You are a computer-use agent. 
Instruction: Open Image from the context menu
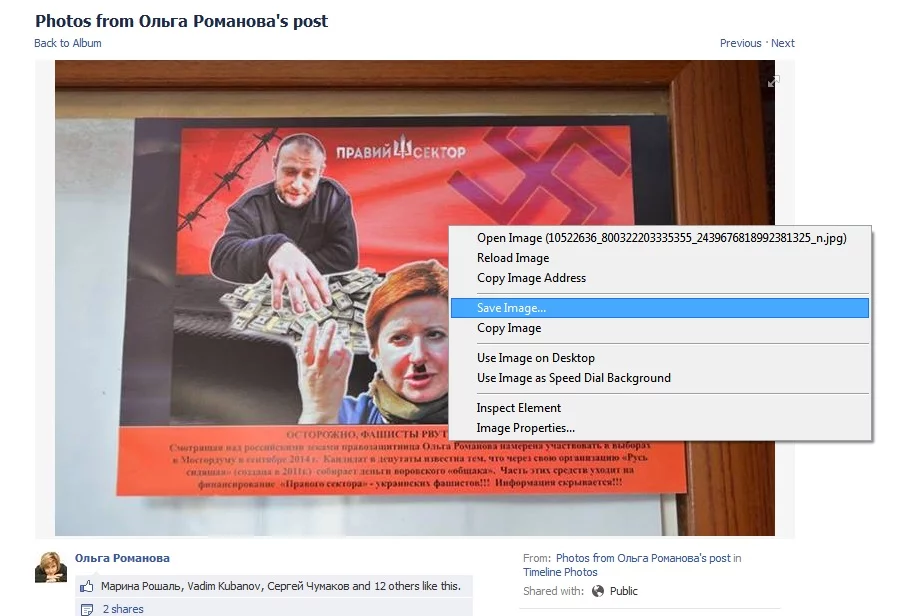tap(659, 238)
